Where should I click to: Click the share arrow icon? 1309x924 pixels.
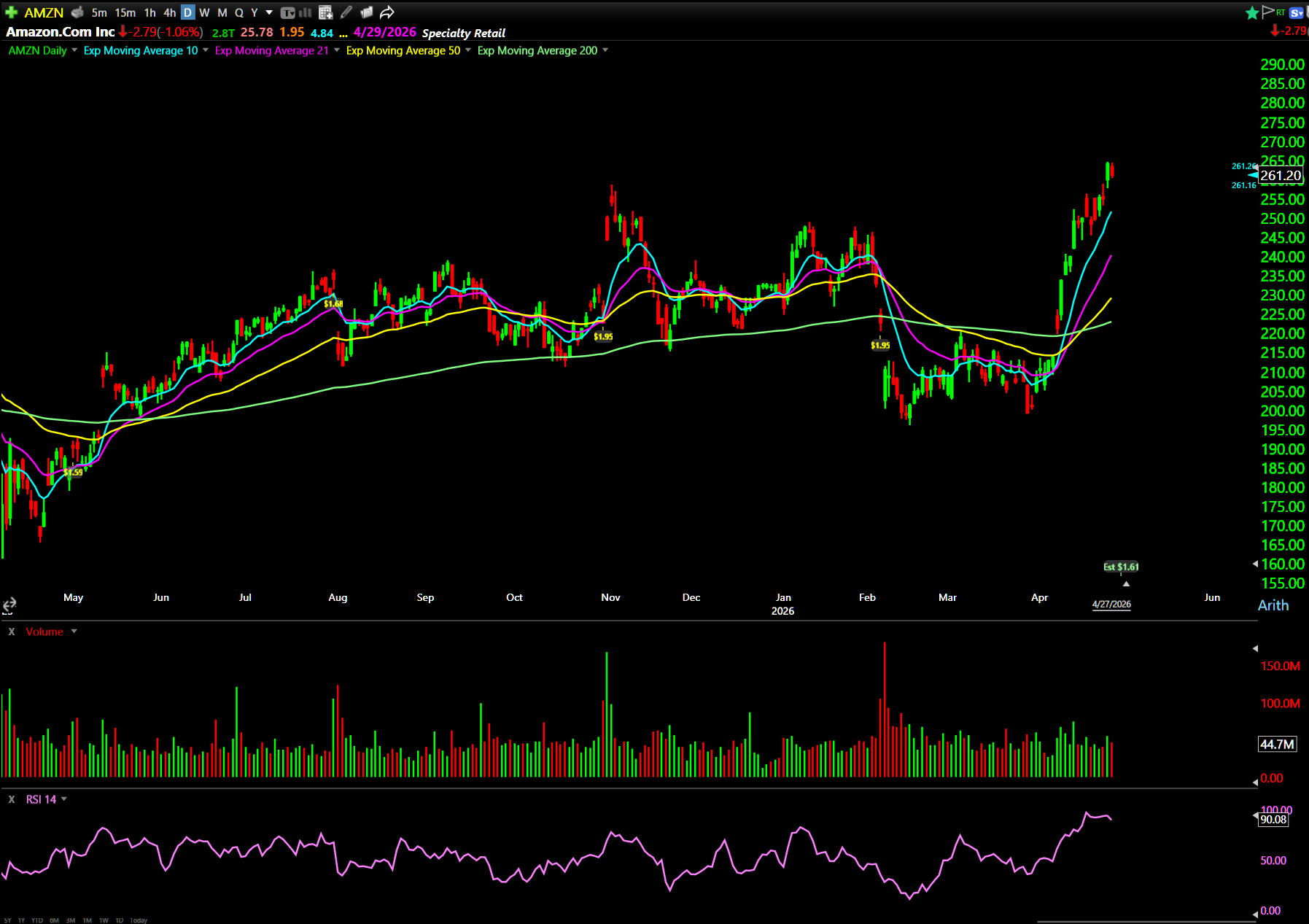click(x=387, y=12)
